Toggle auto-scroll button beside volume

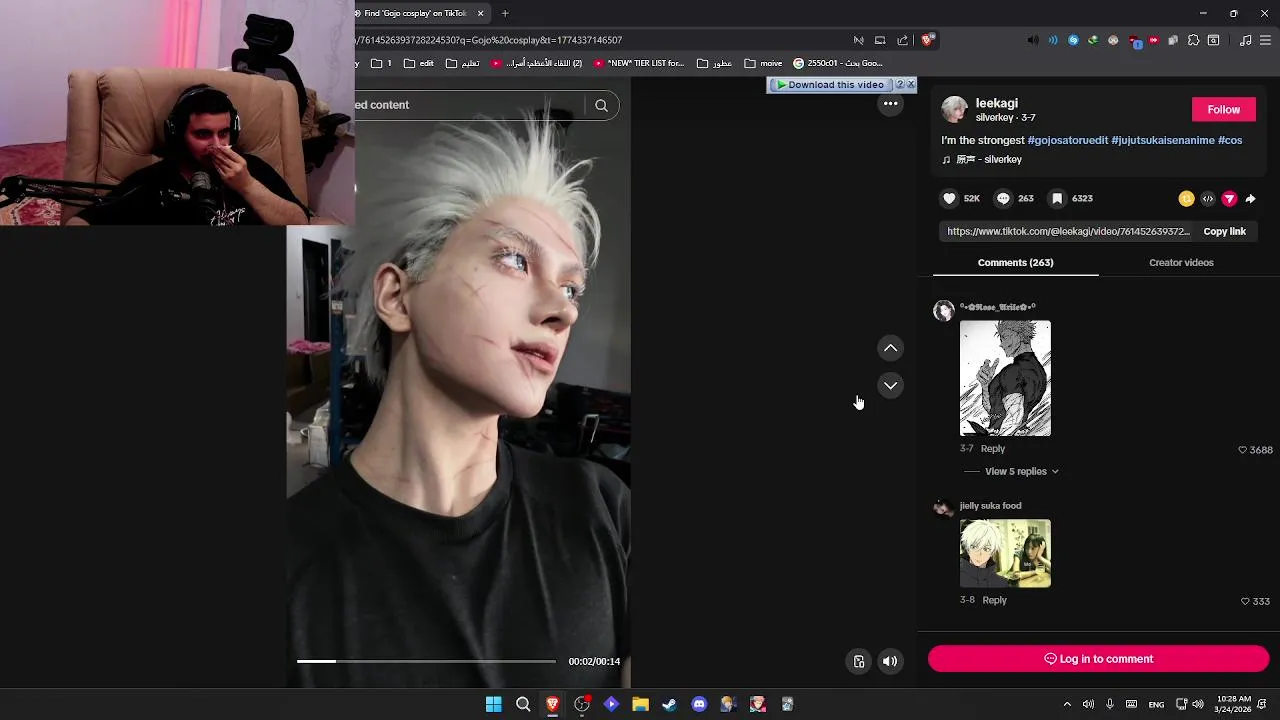pos(858,661)
